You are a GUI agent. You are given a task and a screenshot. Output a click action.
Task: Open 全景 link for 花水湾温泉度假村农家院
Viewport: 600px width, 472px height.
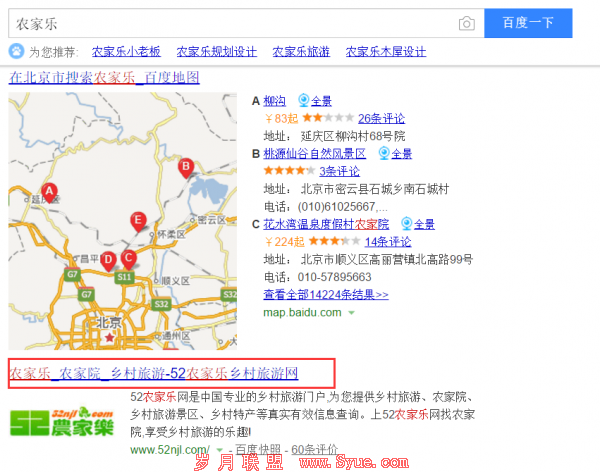(424, 224)
